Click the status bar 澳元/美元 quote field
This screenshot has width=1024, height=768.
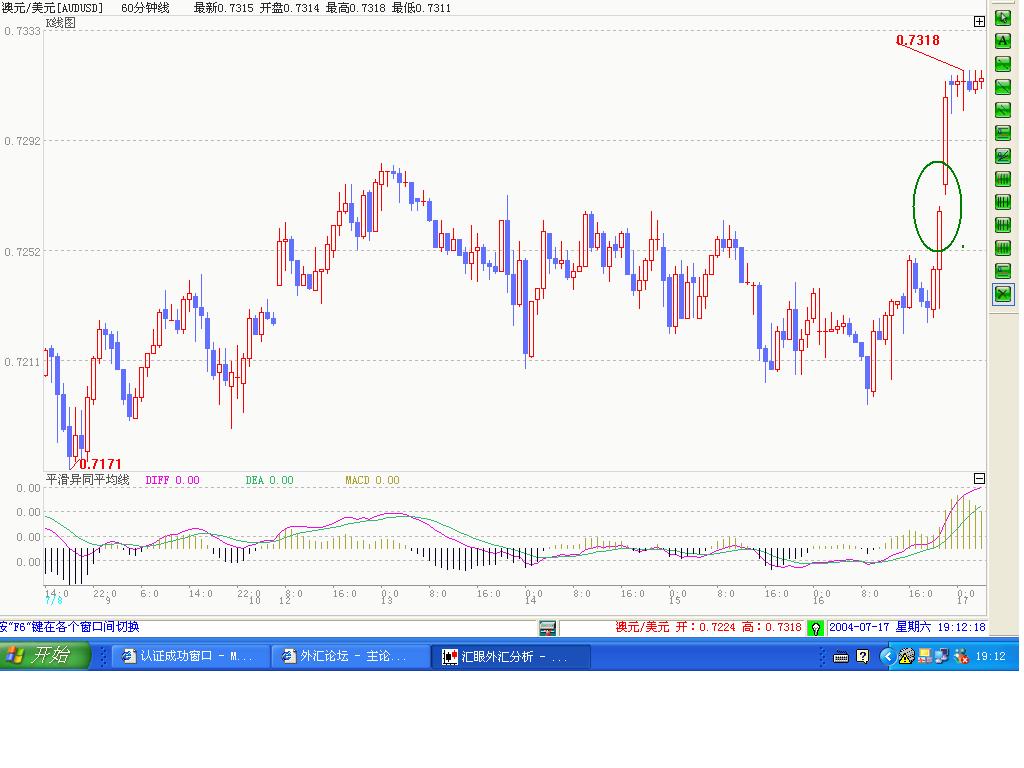(x=709, y=627)
